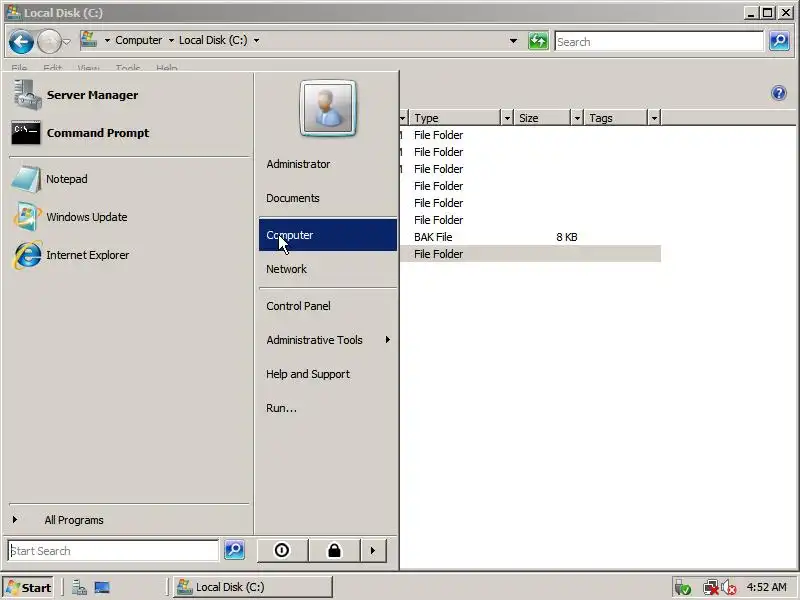The width and height of the screenshot is (800, 600).
Task: Click the network status tray icon
Action: click(710, 588)
